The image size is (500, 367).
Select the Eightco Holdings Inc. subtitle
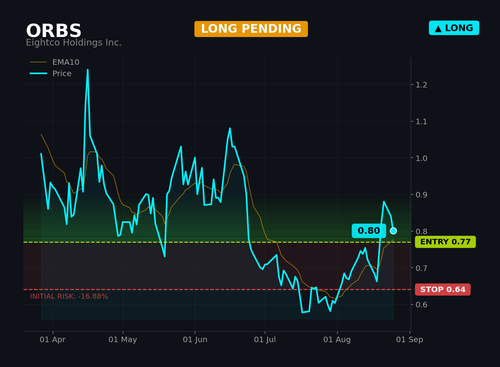(74, 43)
